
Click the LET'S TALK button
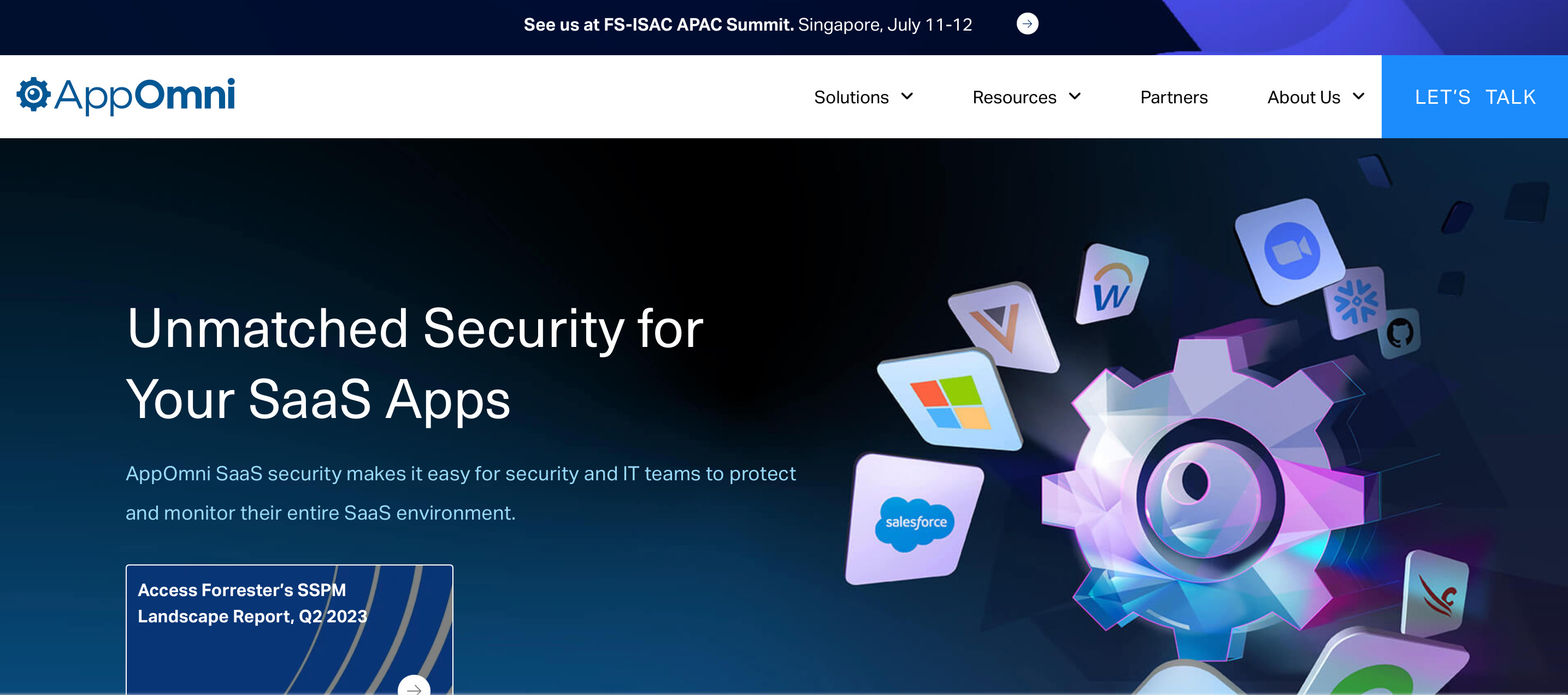click(1474, 97)
